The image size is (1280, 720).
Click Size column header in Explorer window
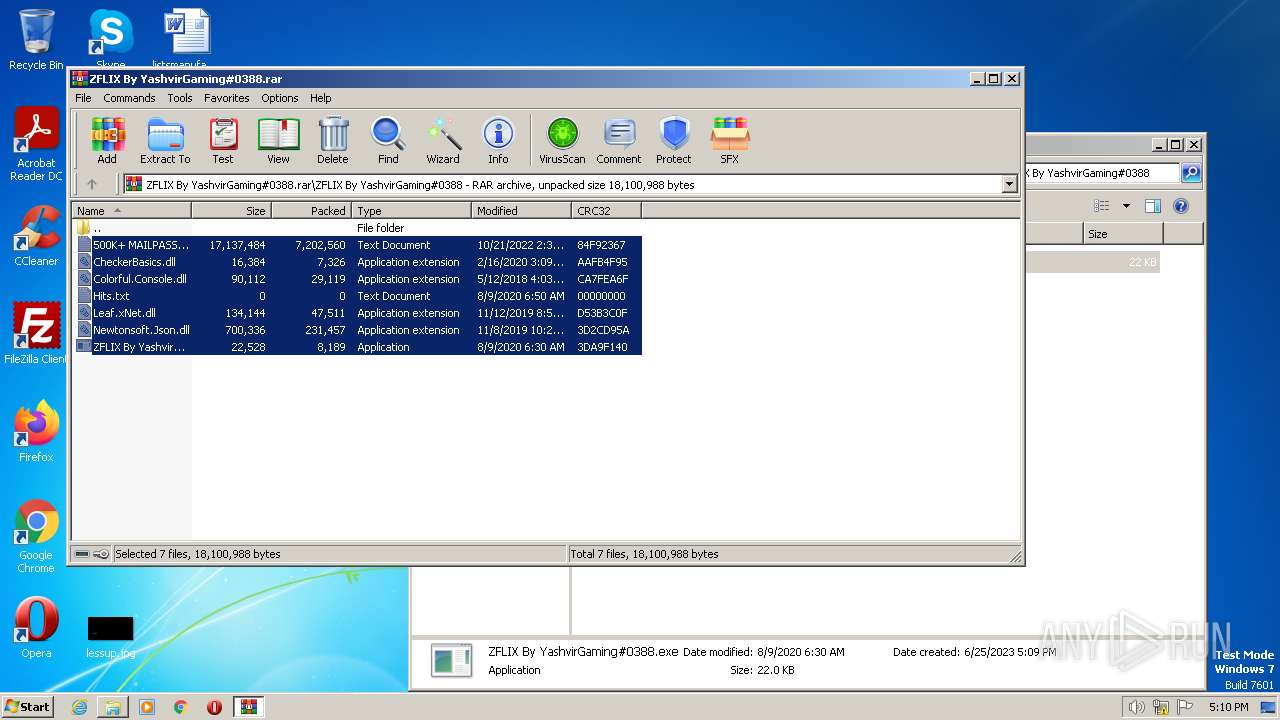tap(1123, 234)
